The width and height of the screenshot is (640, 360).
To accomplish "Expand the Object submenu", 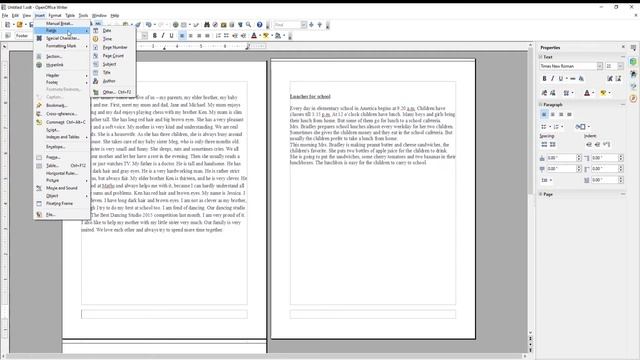I will click(52, 196).
